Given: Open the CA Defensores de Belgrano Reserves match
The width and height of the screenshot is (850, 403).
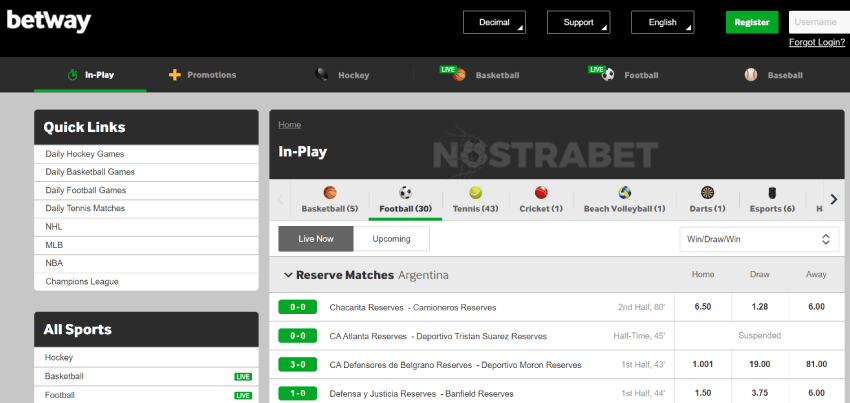Looking at the screenshot, I should click(x=455, y=365).
